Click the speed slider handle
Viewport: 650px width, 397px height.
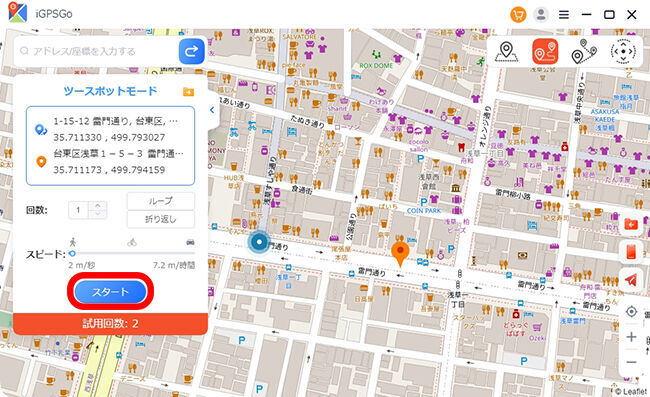click(73, 253)
